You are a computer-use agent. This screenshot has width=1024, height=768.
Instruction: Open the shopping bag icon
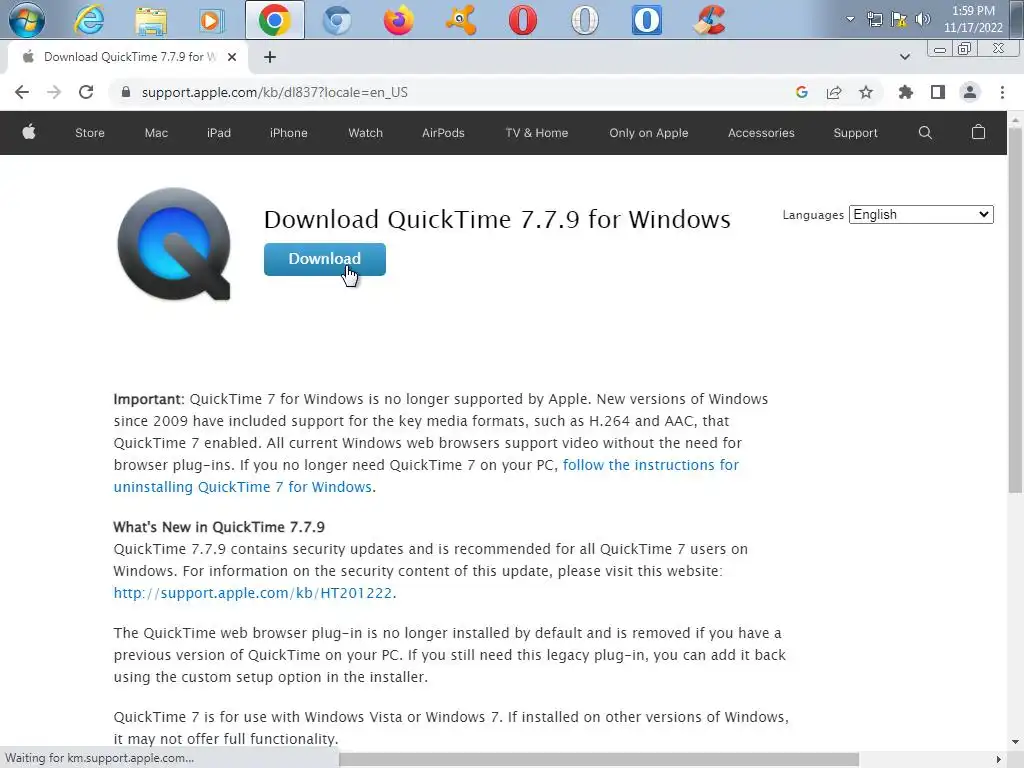coord(978,133)
